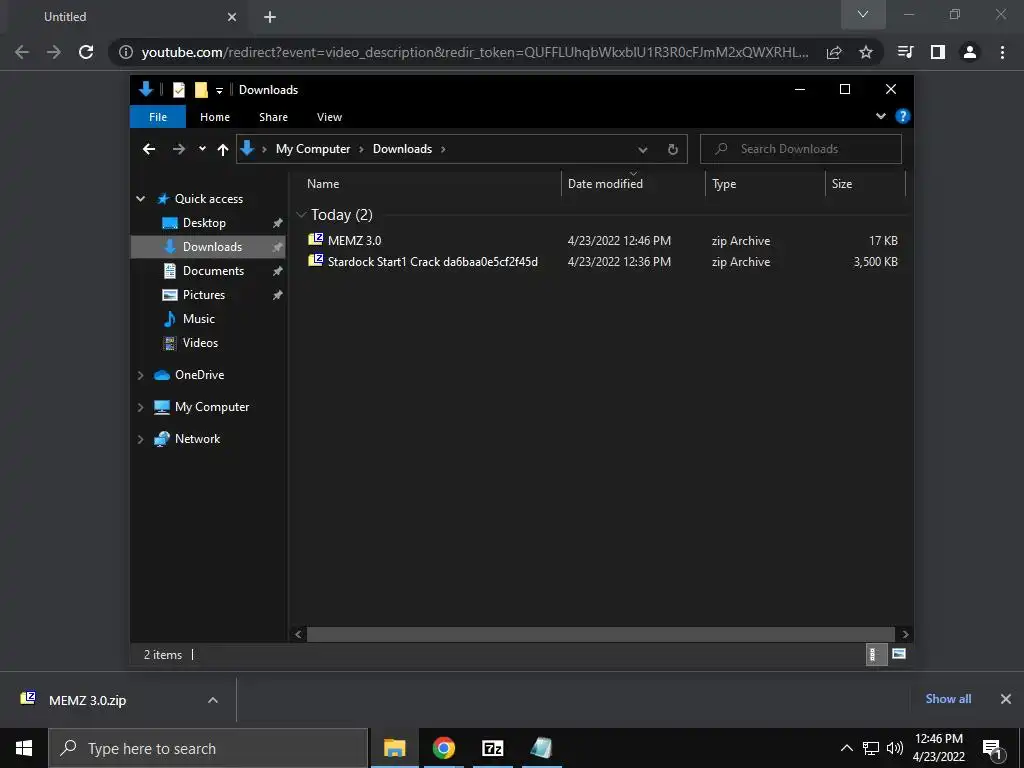Sort files by Date modified column
Image resolution: width=1024 pixels, height=768 pixels.
(x=633, y=184)
